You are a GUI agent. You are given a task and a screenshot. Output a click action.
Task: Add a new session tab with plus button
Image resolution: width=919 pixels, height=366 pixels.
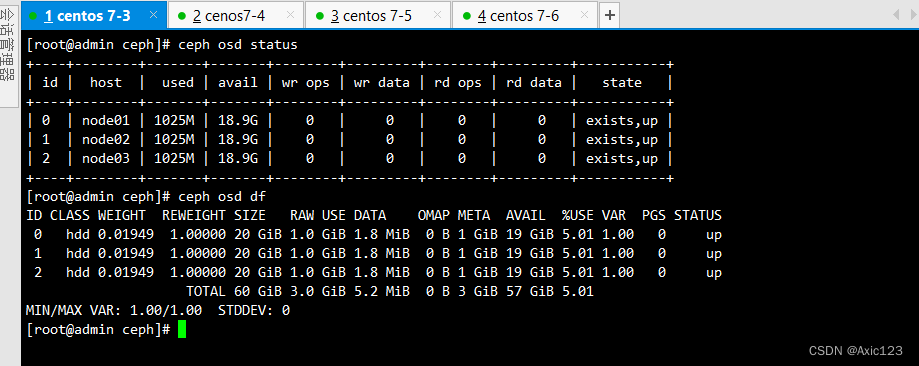[x=610, y=16]
